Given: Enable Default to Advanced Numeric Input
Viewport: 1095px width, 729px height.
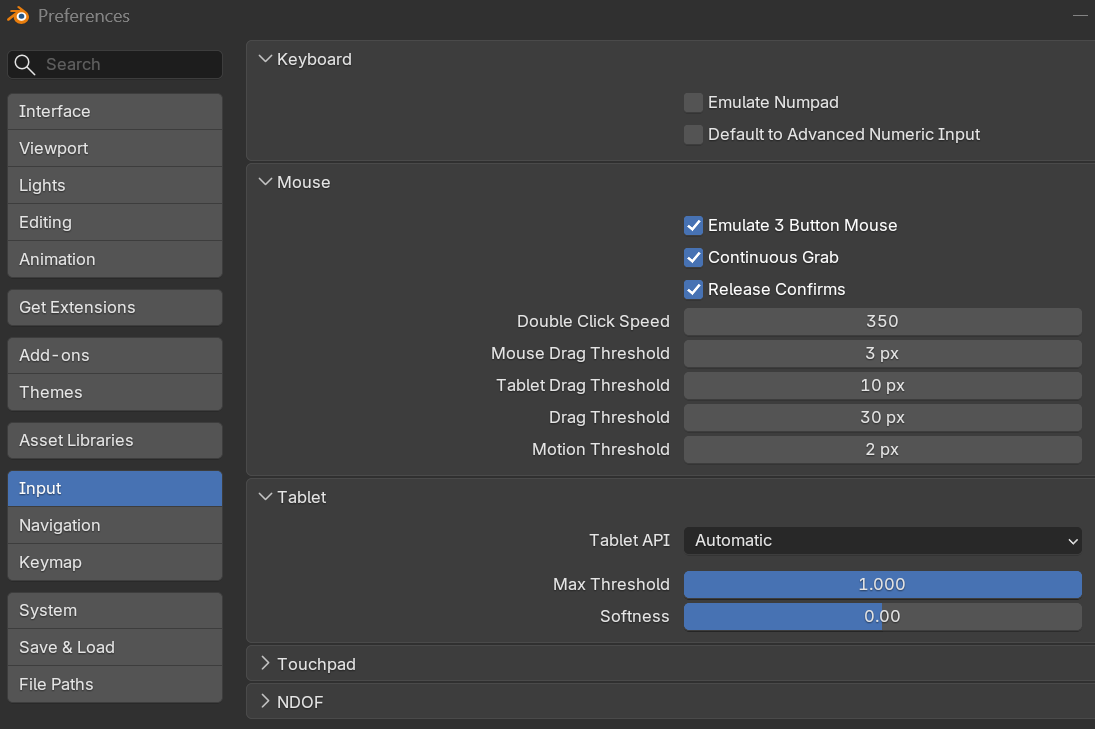Looking at the screenshot, I should [693, 135].
